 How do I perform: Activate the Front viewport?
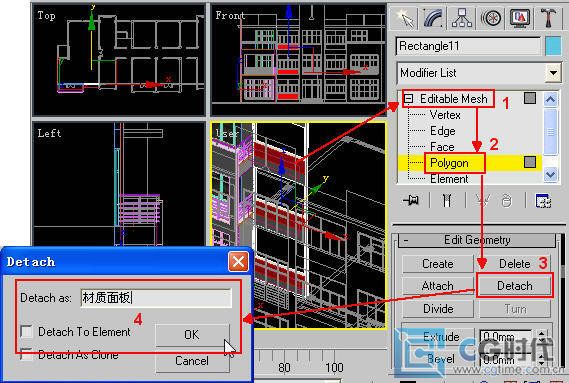click(x=298, y=60)
